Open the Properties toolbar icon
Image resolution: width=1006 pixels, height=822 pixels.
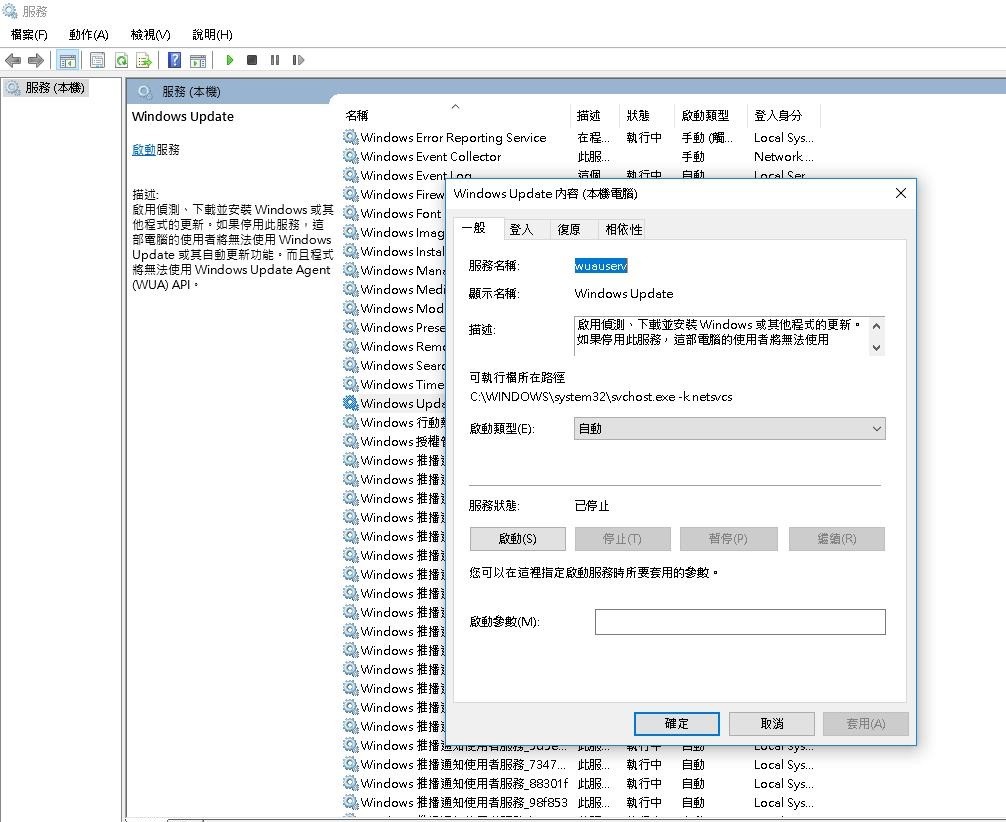tap(98, 60)
